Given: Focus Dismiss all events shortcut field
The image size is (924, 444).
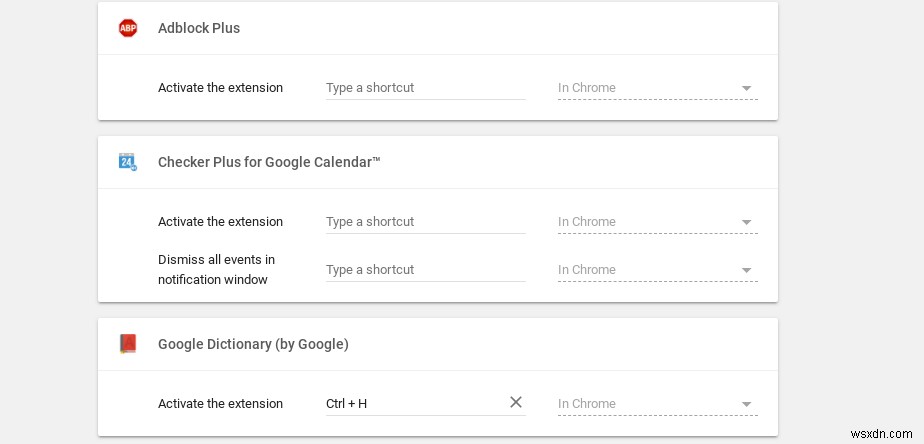Looking at the screenshot, I should tap(425, 269).
